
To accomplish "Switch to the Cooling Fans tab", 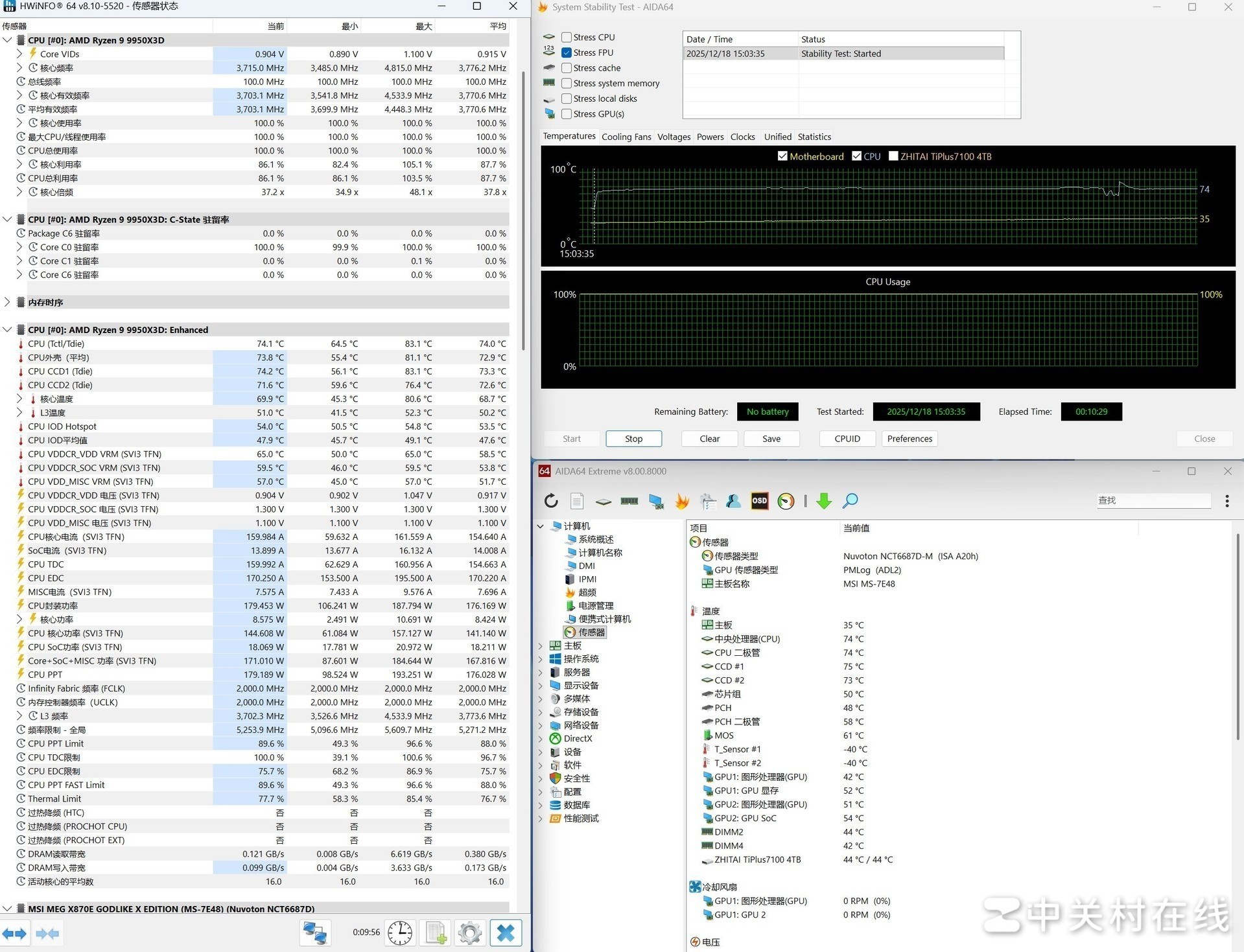I will (x=626, y=137).
